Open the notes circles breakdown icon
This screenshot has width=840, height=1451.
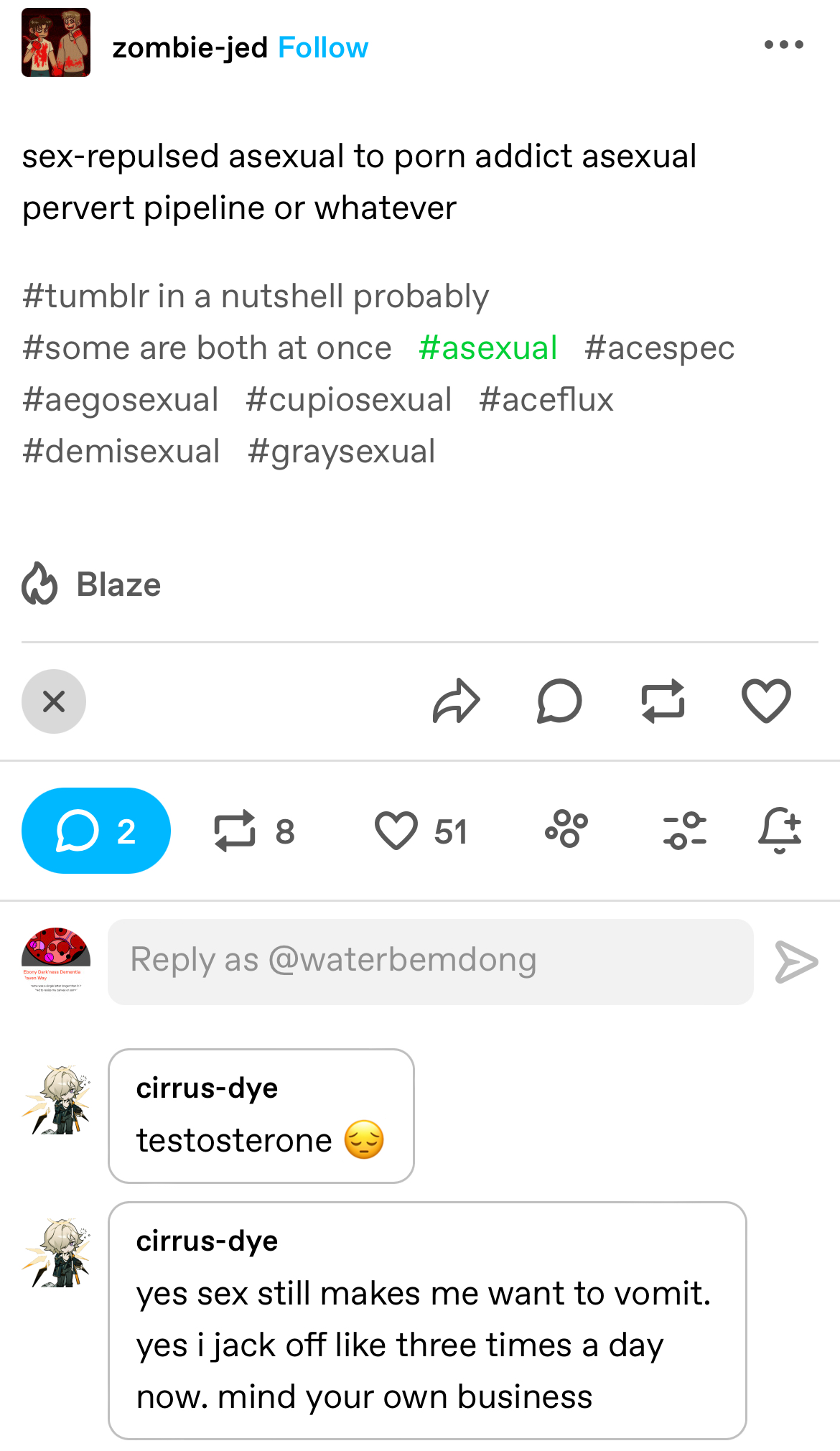click(x=566, y=829)
